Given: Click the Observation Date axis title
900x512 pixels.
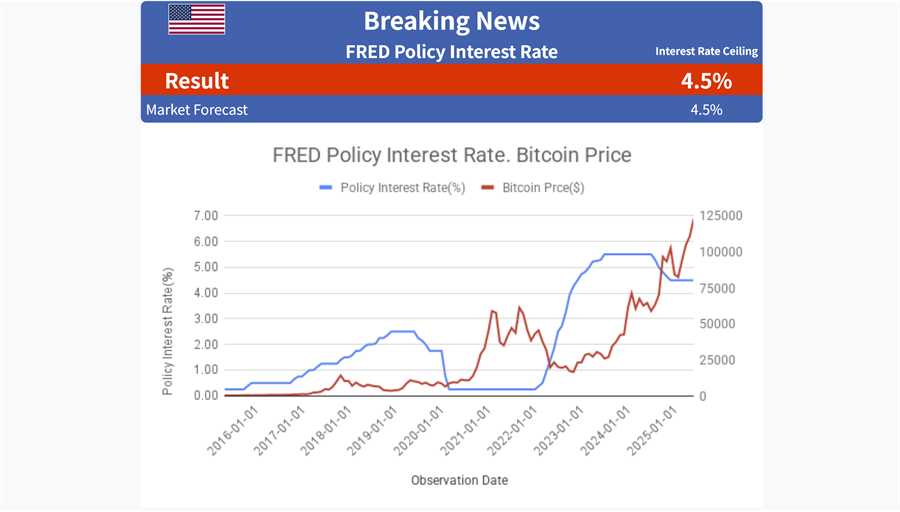Looking at the screenshot, I should click(x=459, y=480).
